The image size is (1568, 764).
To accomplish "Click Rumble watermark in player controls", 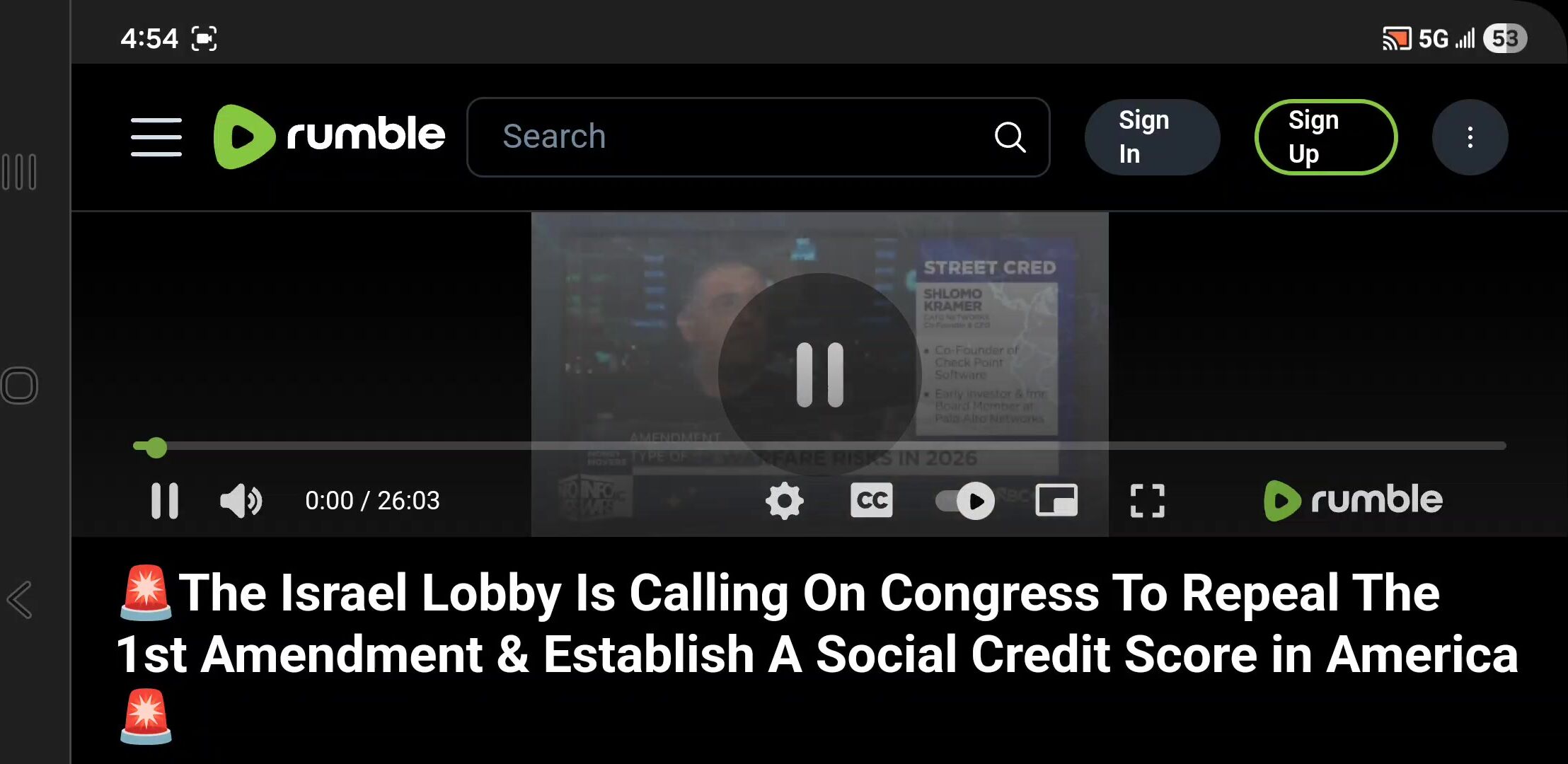I will (1353, 500).
